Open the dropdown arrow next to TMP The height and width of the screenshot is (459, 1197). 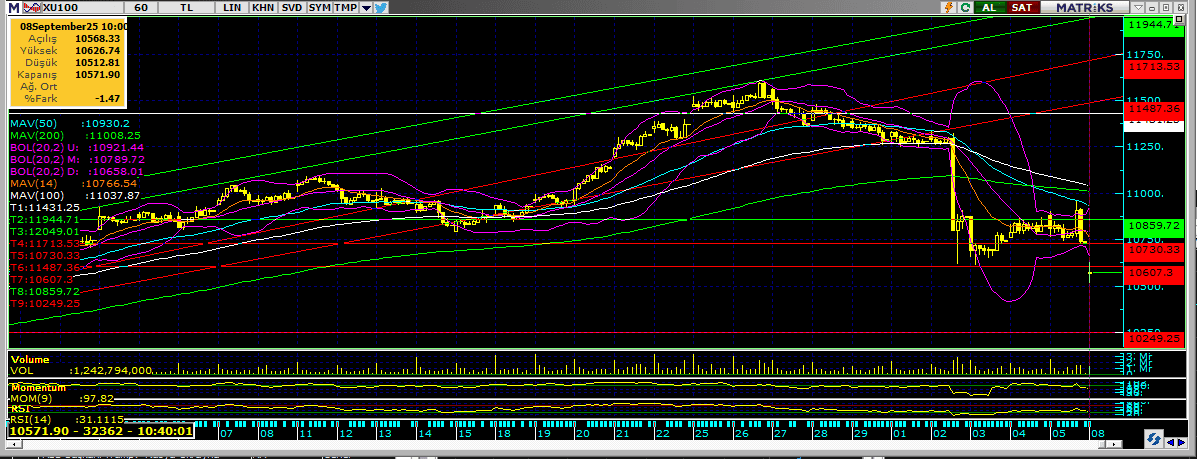pyautogui.click(x=366, y=7)
